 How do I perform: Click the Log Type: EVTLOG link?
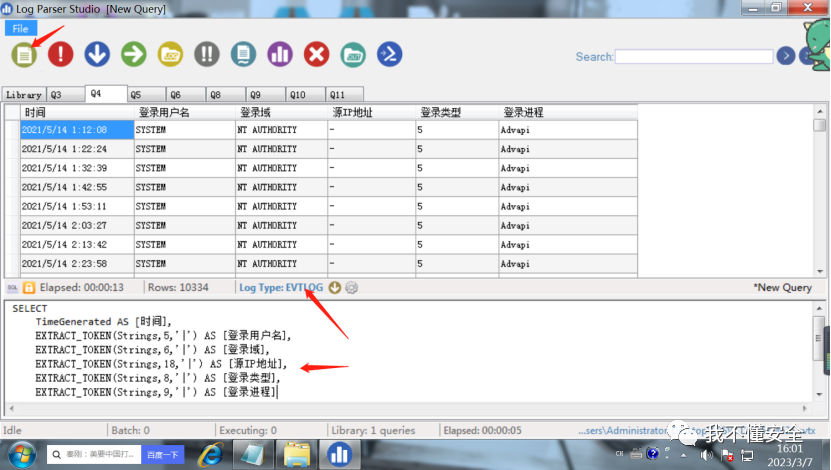pyautogui.click(x=281, y=287)
